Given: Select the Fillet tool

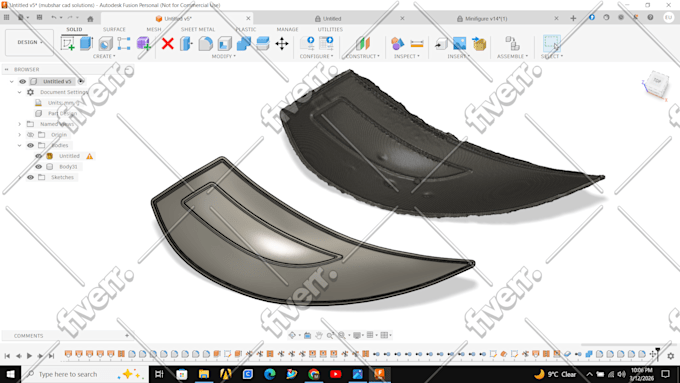Looking at the screenshot, I should 206,43.
